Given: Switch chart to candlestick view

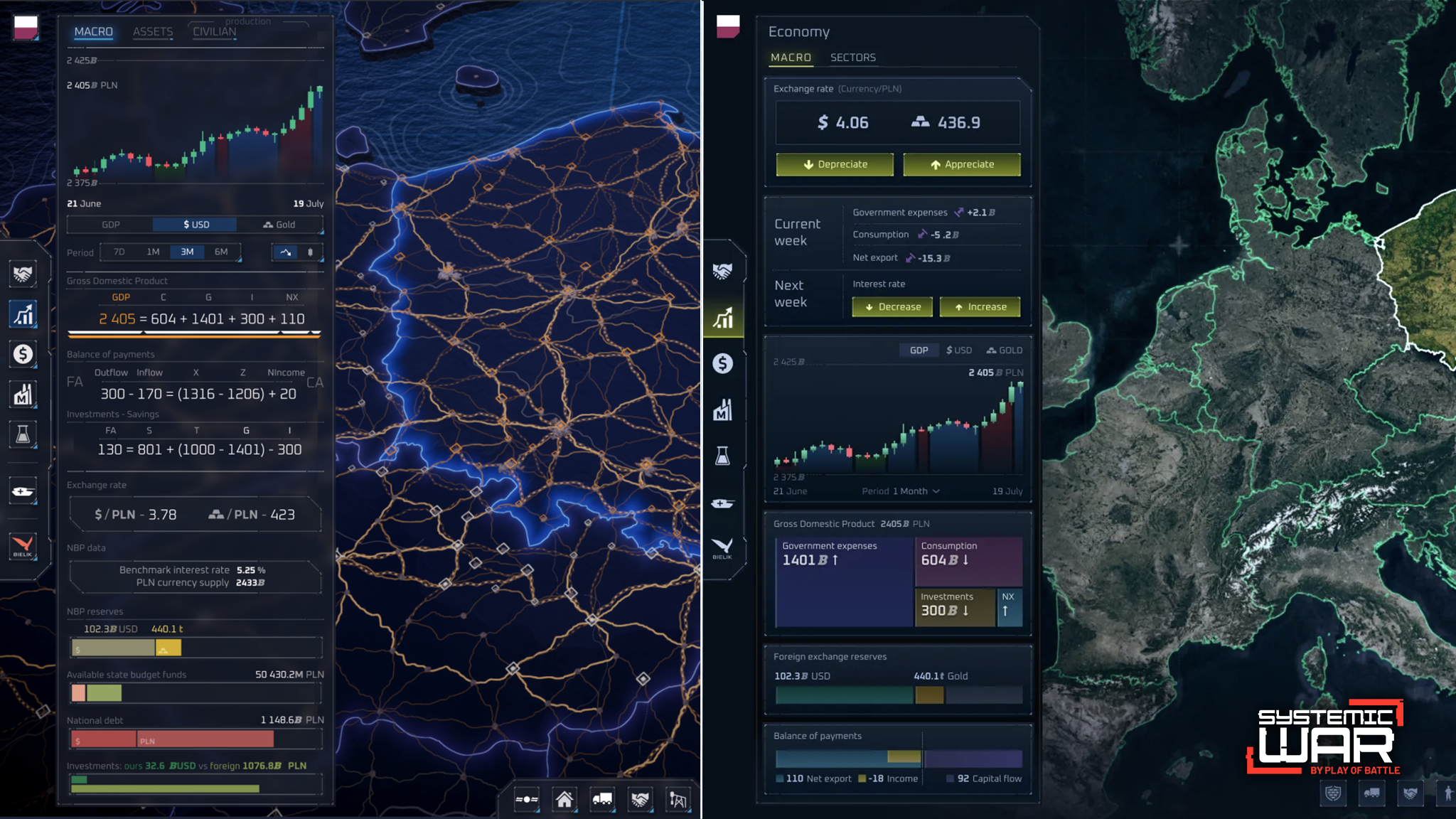Looking at the screenshot, I should point(310,252).
